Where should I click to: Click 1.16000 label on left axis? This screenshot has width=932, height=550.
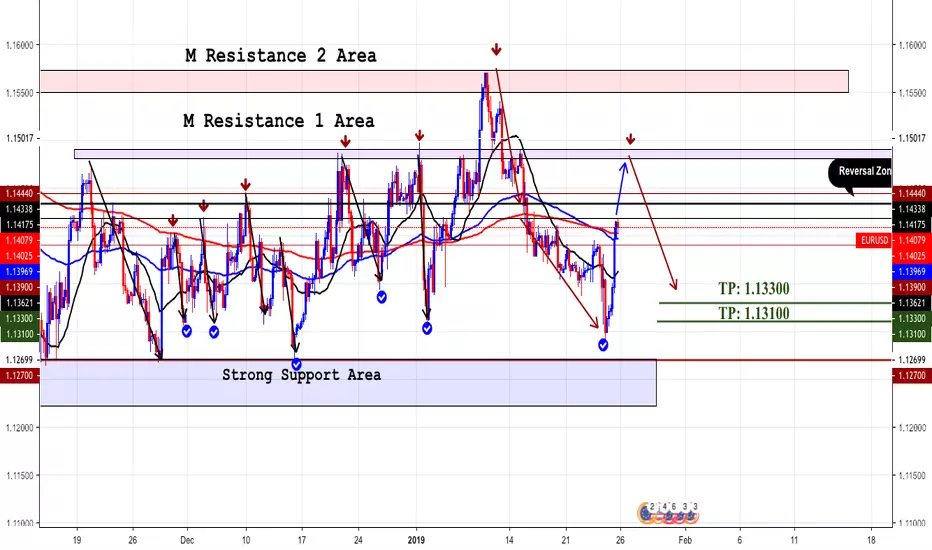20,45
